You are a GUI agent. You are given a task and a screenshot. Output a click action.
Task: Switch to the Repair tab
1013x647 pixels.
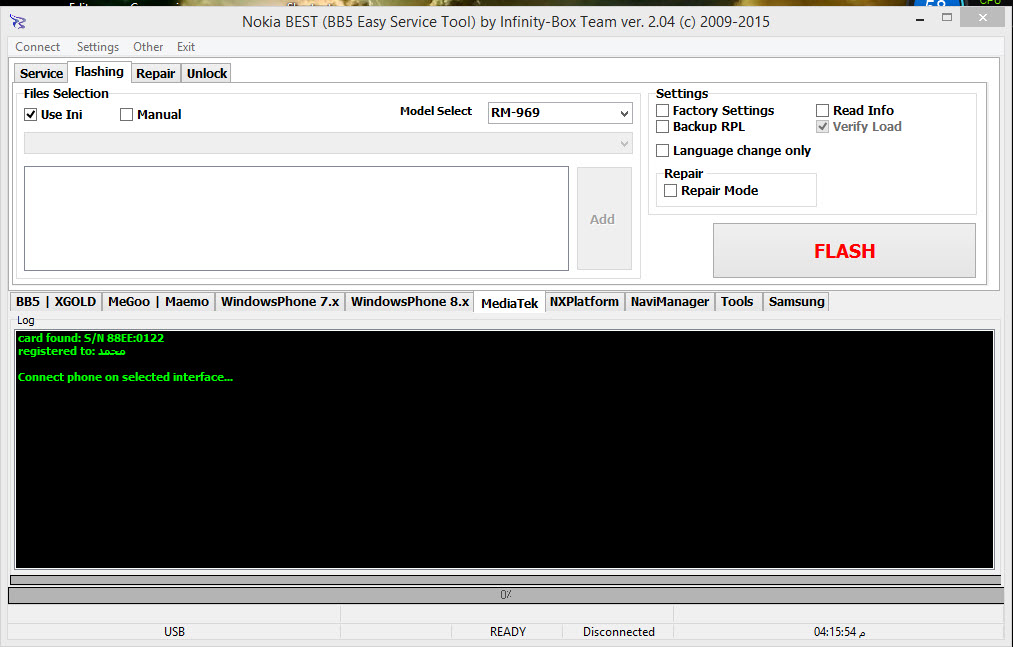156,73
